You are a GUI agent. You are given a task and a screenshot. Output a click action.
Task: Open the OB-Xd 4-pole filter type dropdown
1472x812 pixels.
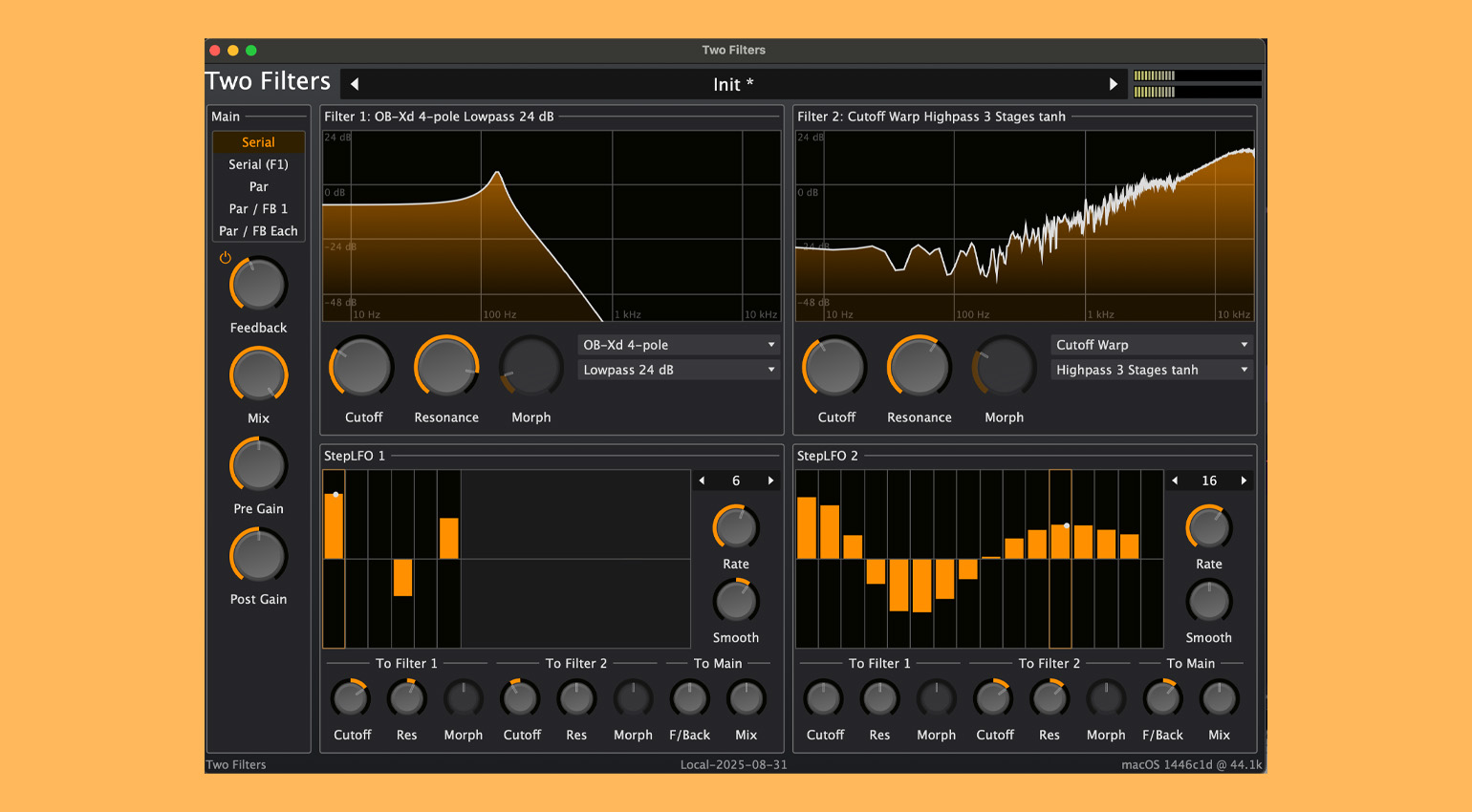(679, 345)
